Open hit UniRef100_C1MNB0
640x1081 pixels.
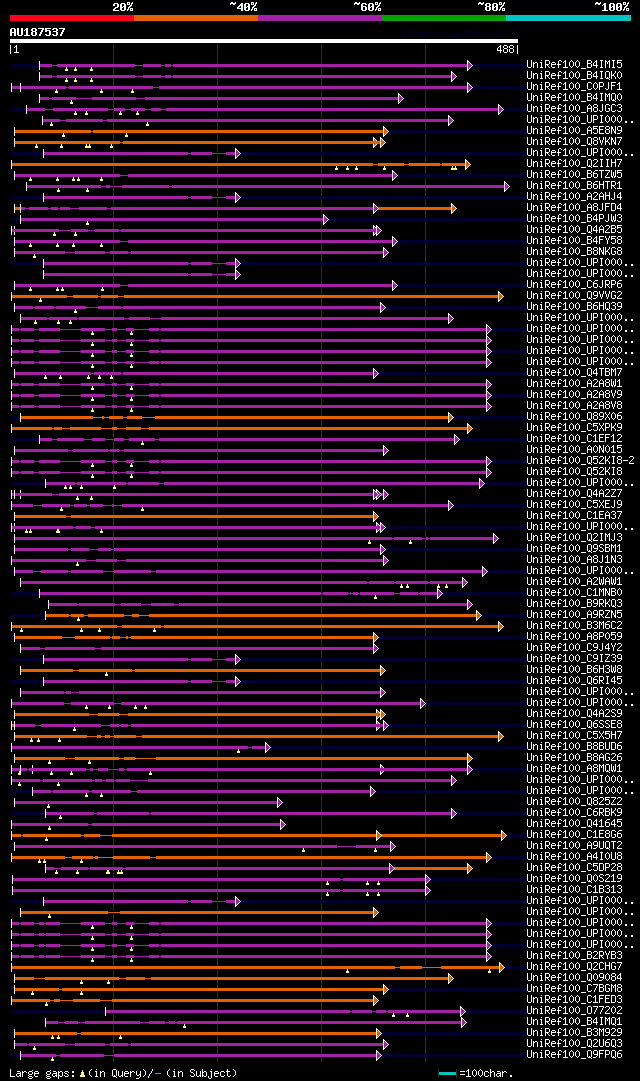[x=574, y=593]
